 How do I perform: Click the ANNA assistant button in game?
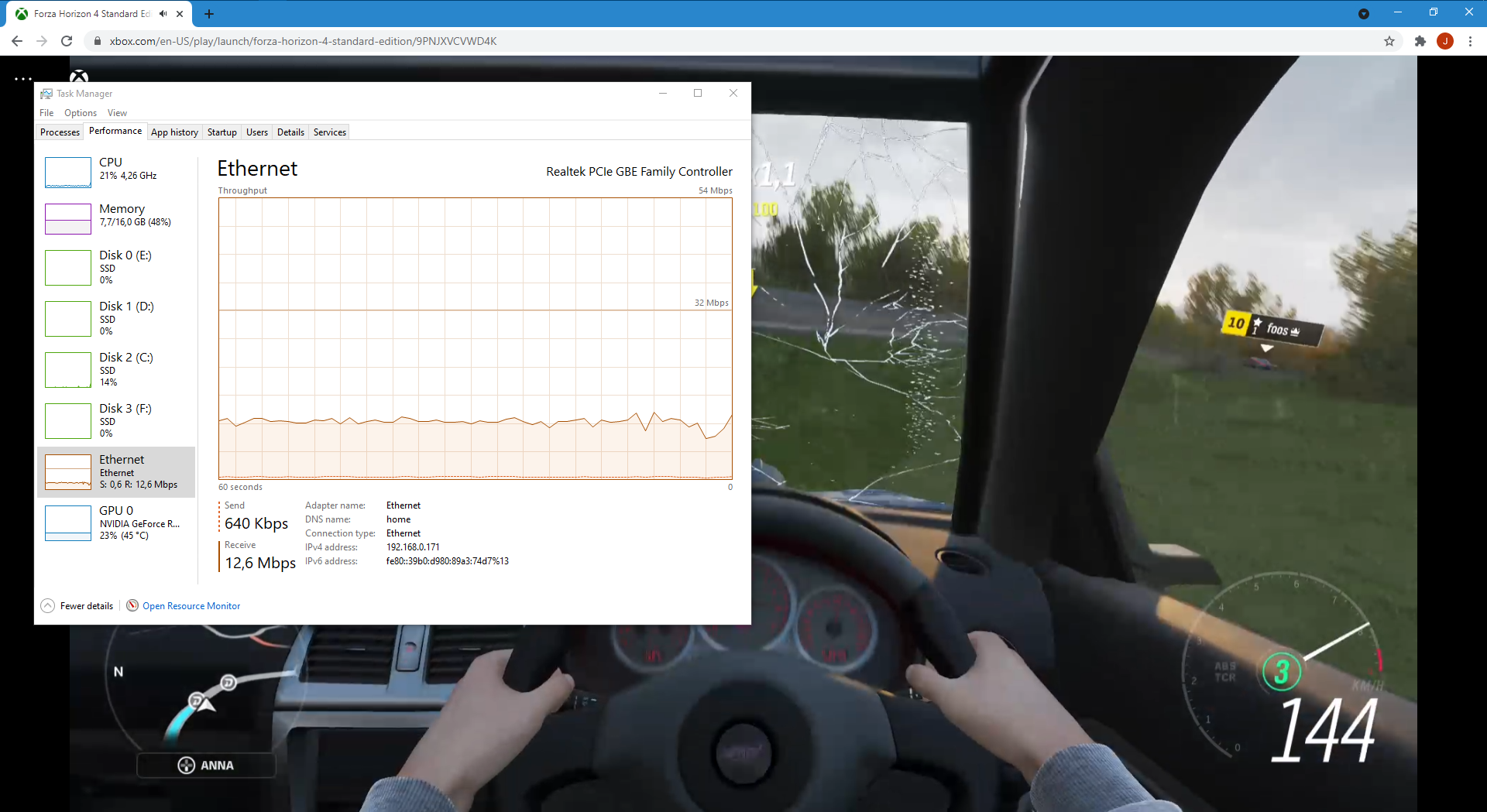pos(206,765)
